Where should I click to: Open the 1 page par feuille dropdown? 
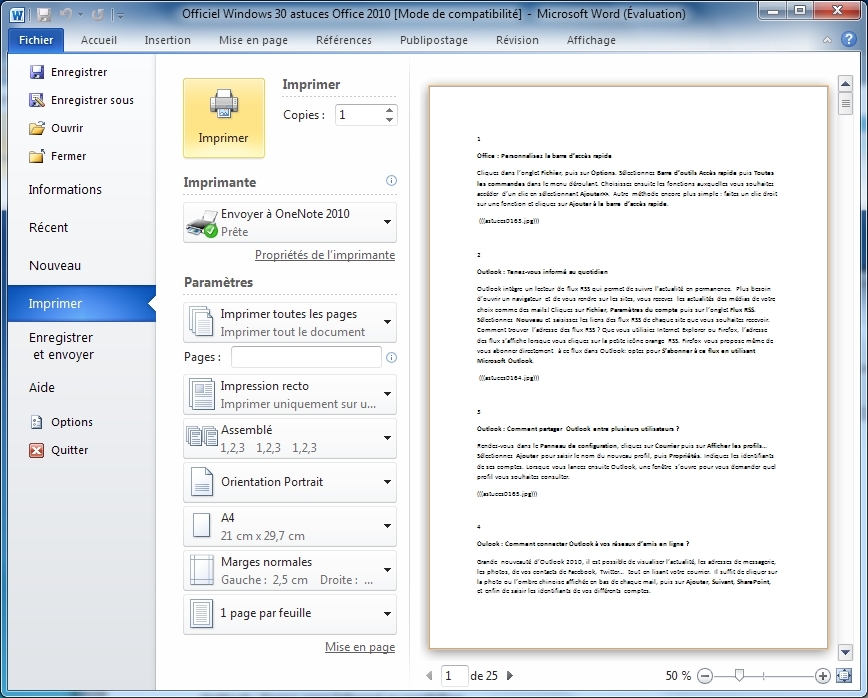[x=290, y=614]
